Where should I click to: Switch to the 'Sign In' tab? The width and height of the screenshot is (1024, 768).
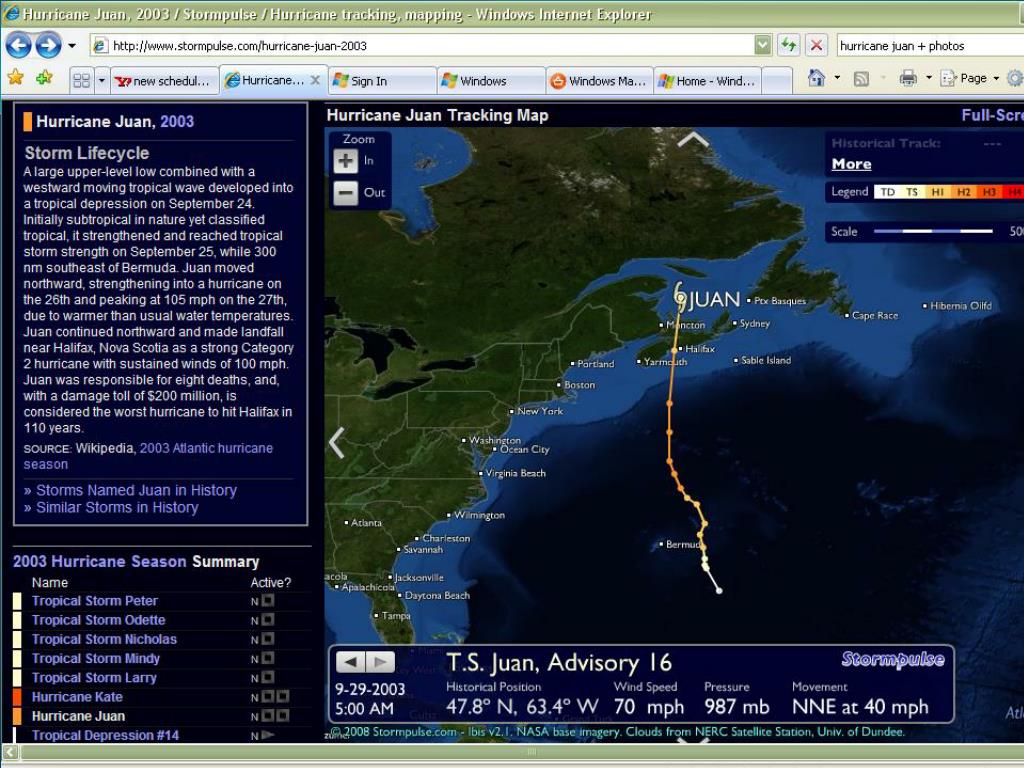coord(382,81)
